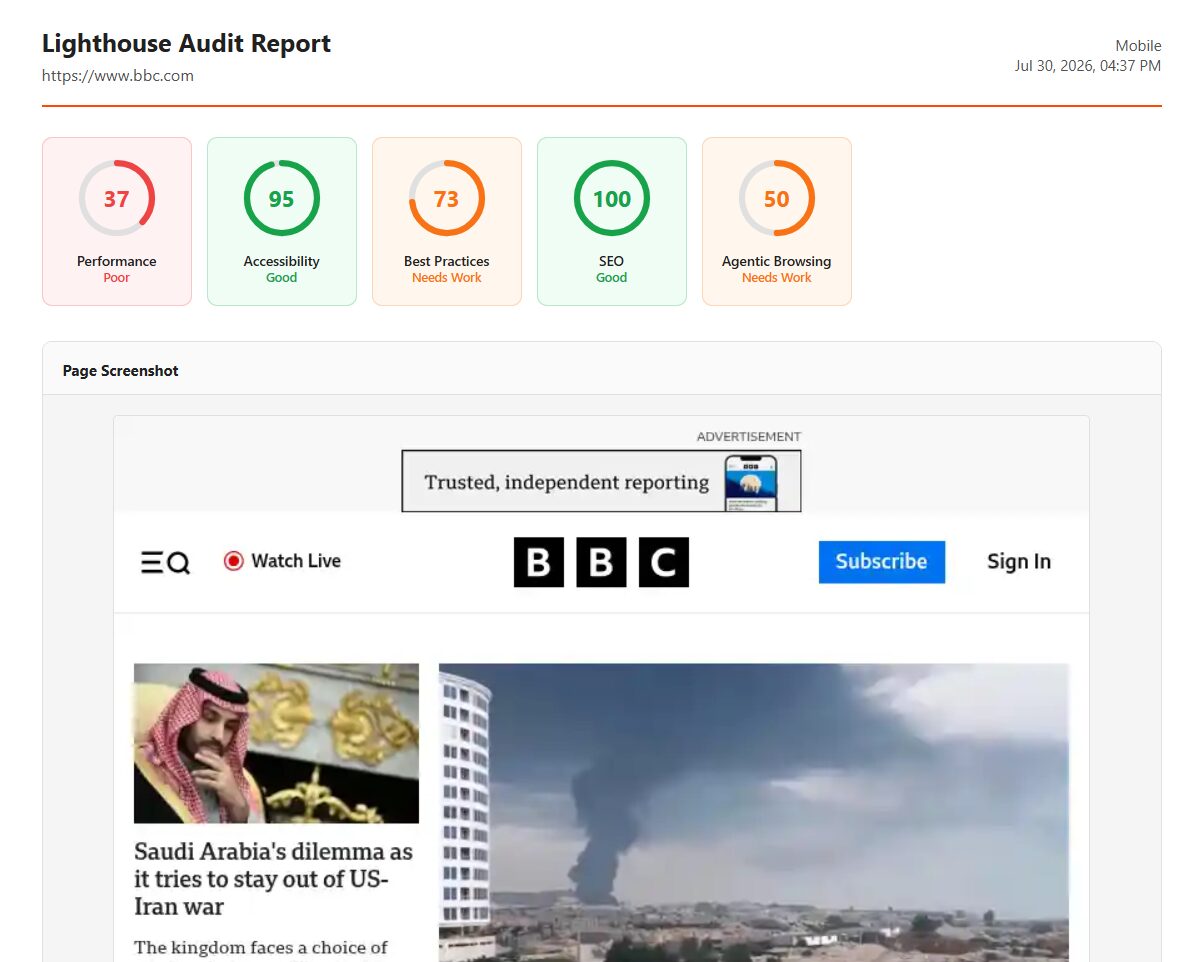The image size is (1192, 962).
Task: Click the Poor rating text
Action: tap(116, 278)
